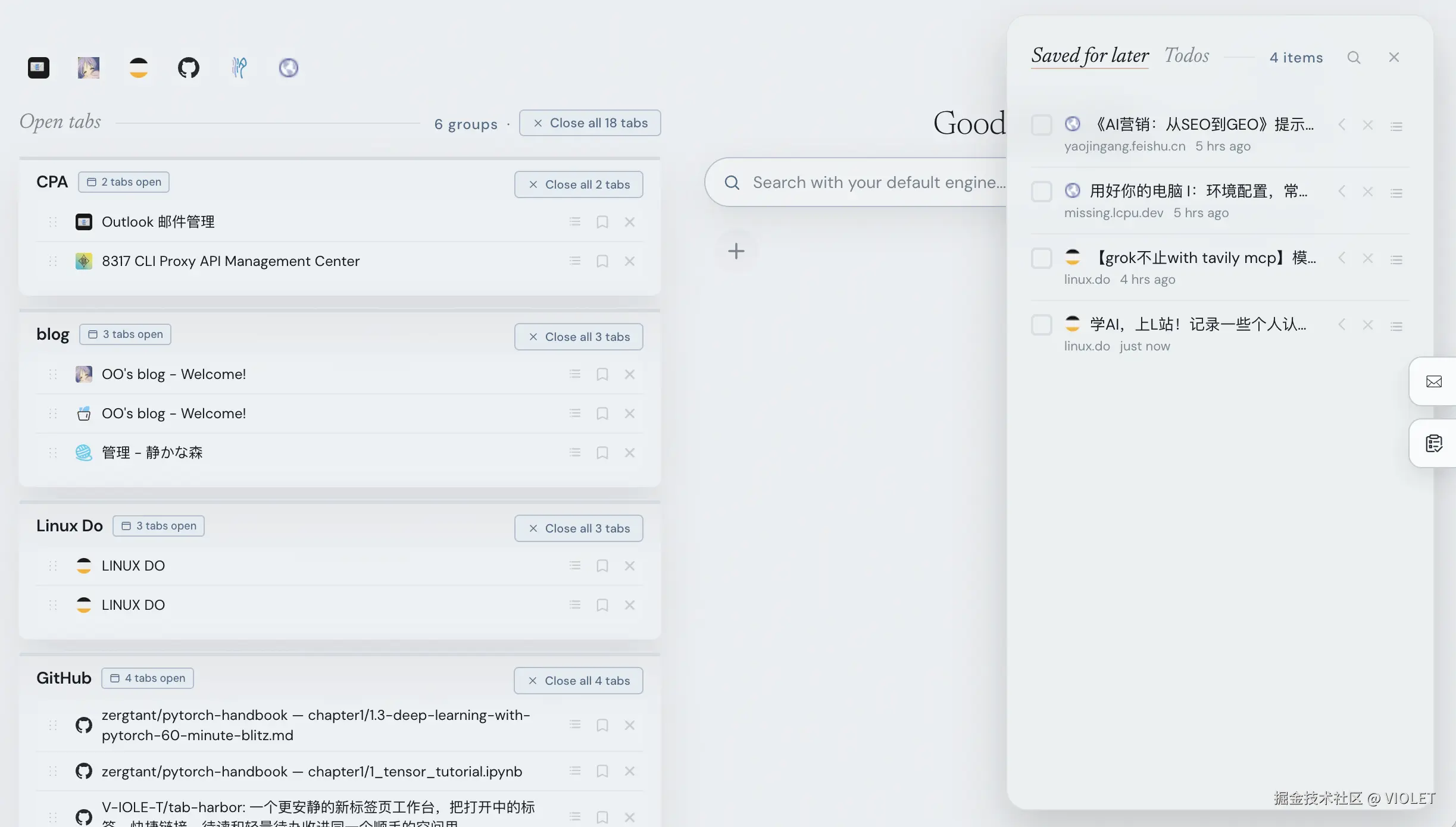This screenshot has width=1456, height=827.
Task: Check the 《AI营销:从SEO到GEO》 saved item
Action: pos(1042,125)
